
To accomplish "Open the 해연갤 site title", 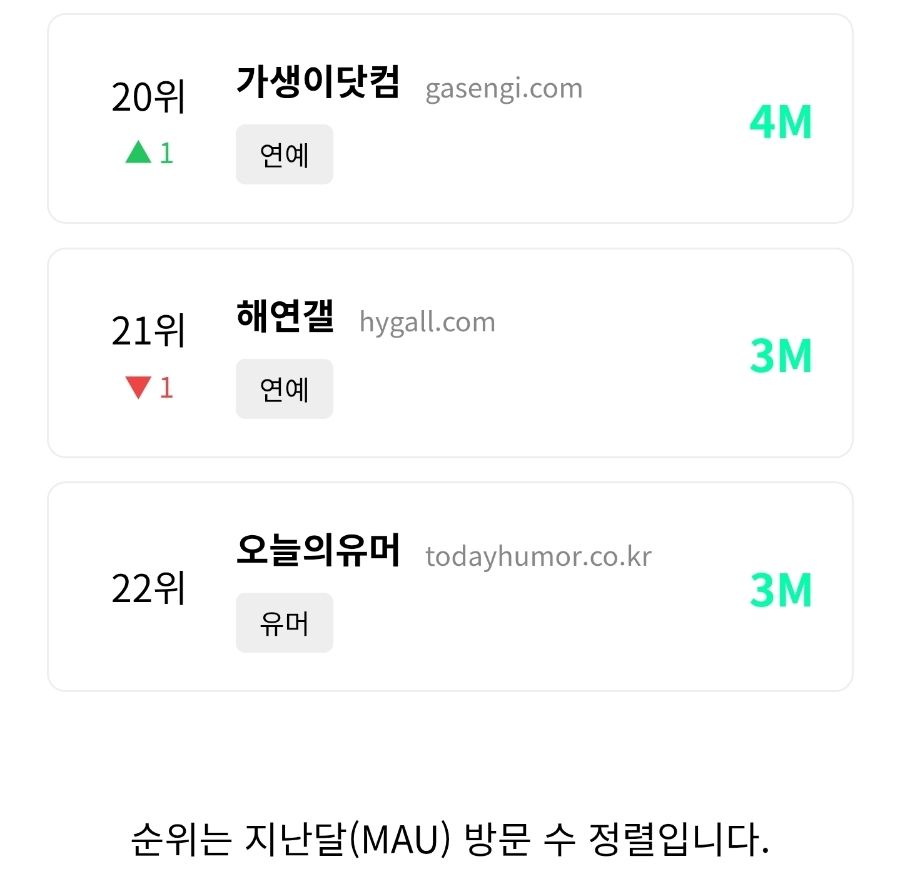I will (x=285, y=317).
